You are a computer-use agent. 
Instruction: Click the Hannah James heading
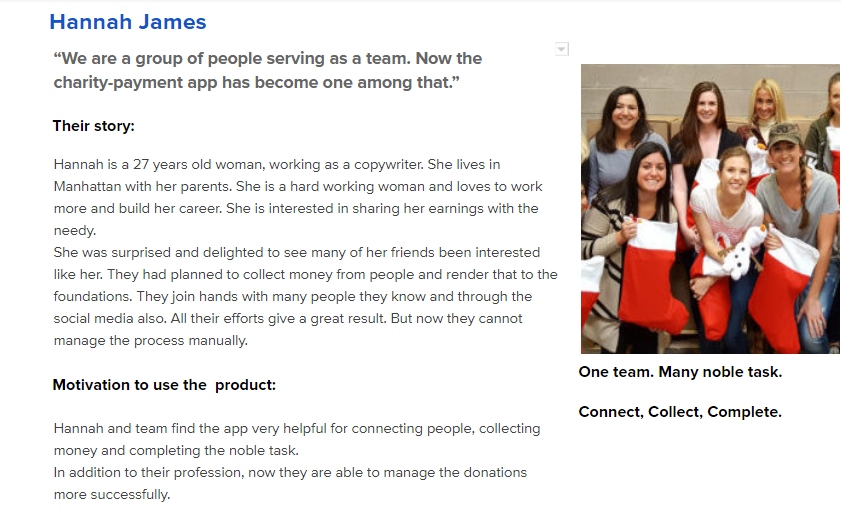[128, 22]
